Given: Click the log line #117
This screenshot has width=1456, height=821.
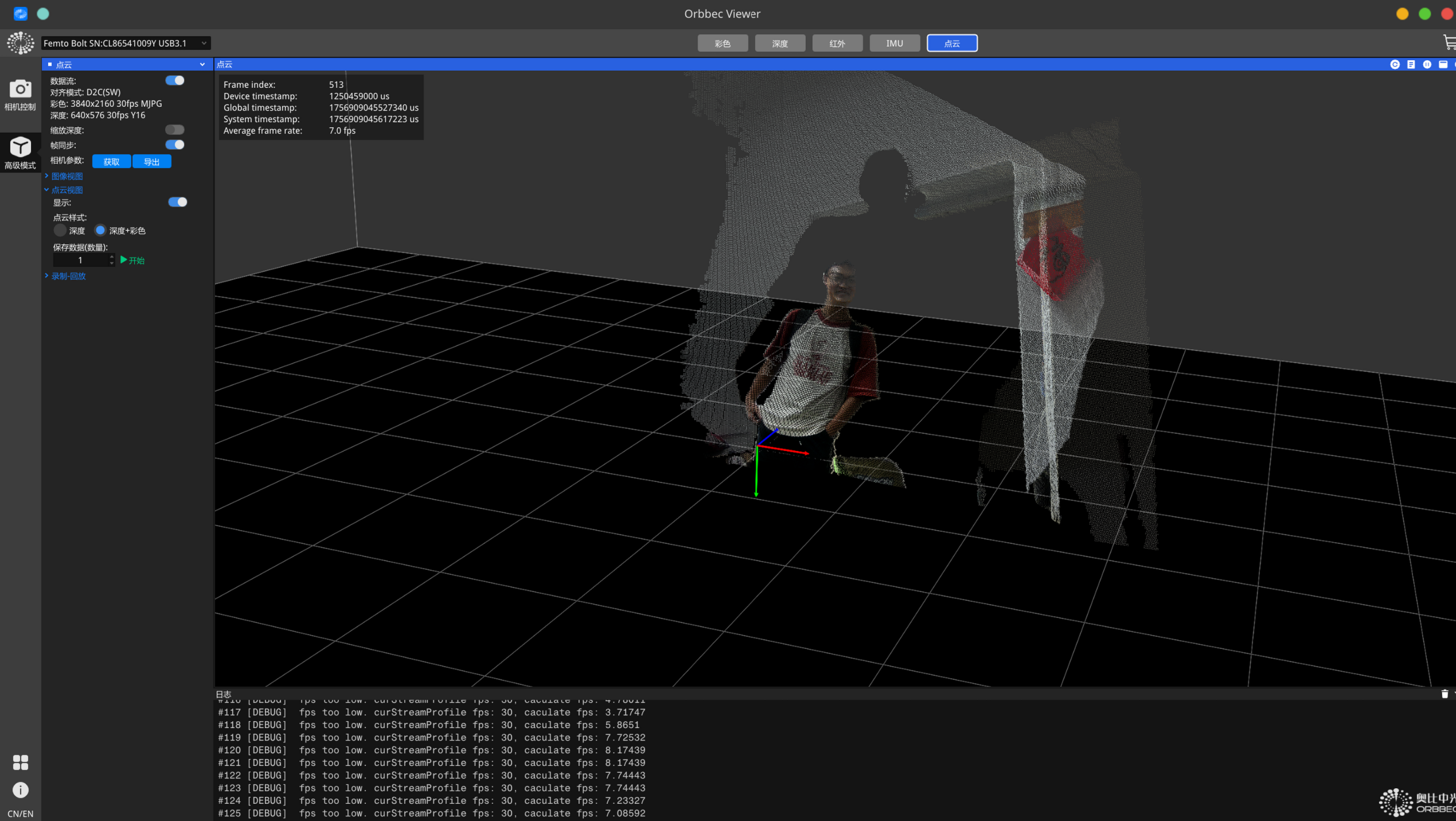Looking at the screenshot, I should click(x=432, y=712).
